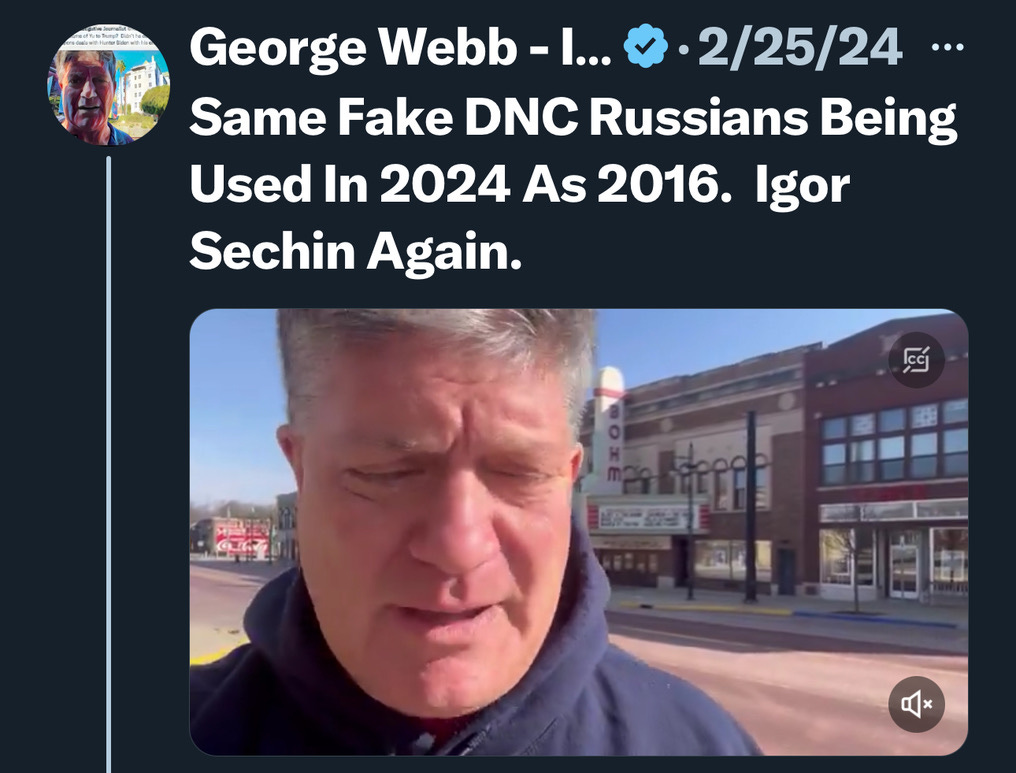The height and width of the screenshot is (773, 1016).
Task: Open George Webb's profile avatar
Action: [108, 84]
